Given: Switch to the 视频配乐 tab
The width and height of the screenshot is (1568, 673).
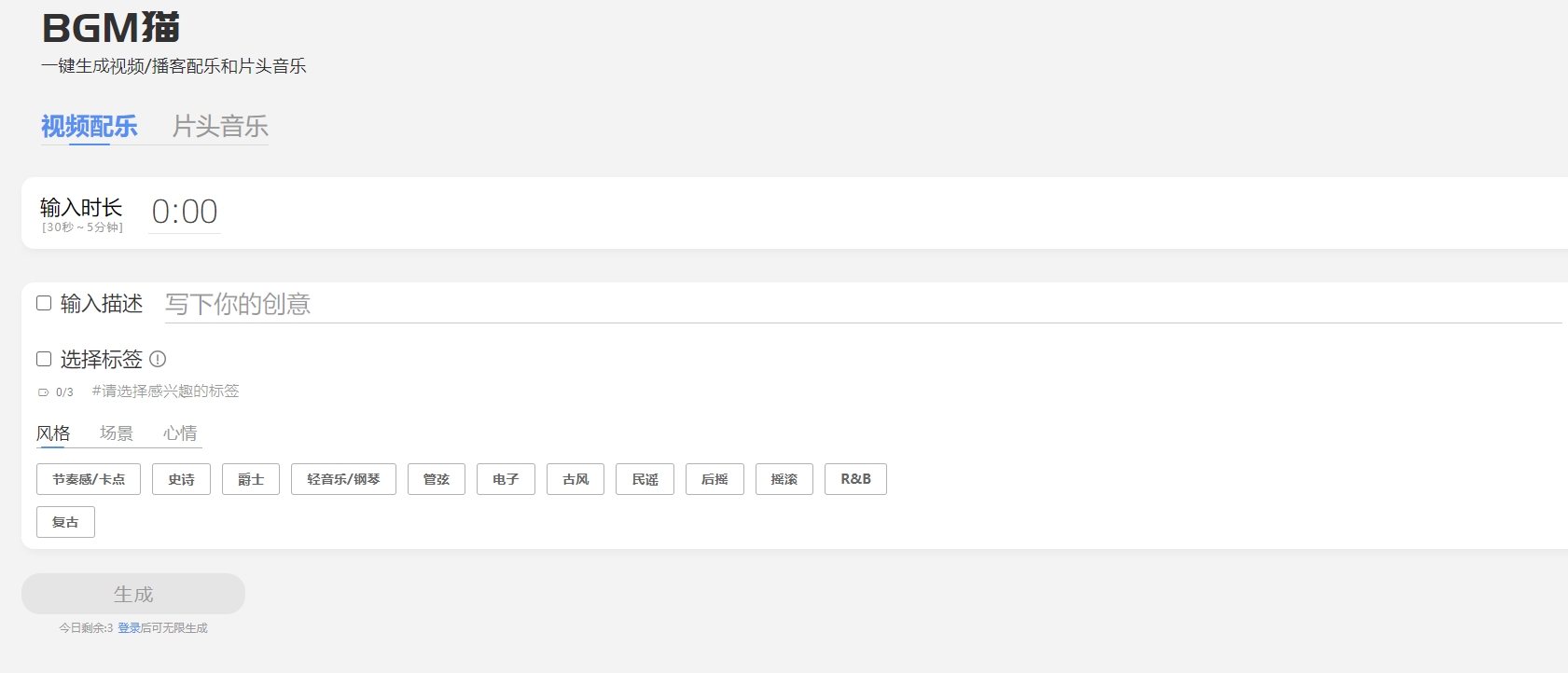Looking at the screenshot, I should [x=90, y=126].
